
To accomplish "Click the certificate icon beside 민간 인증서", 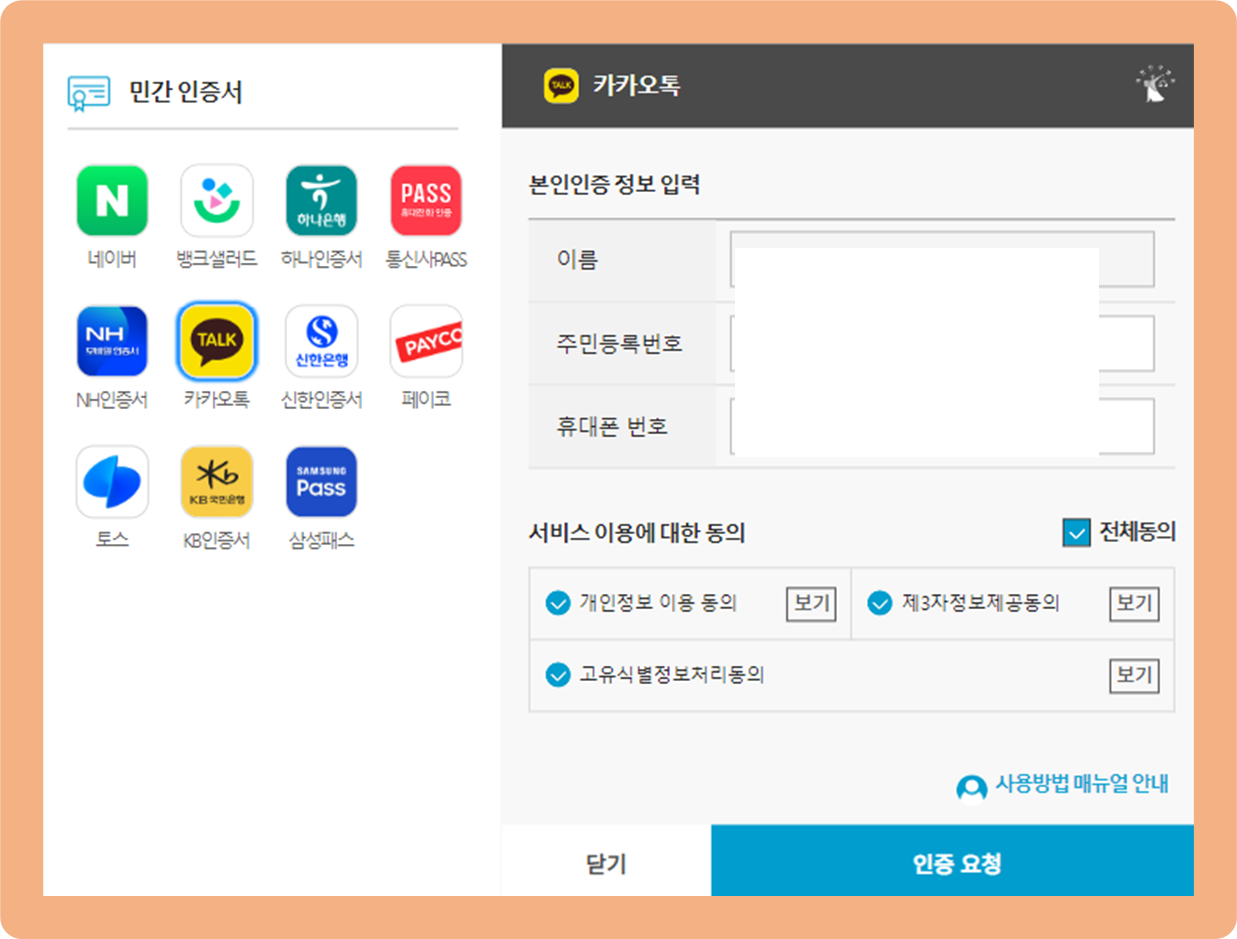I will [88, 92].
